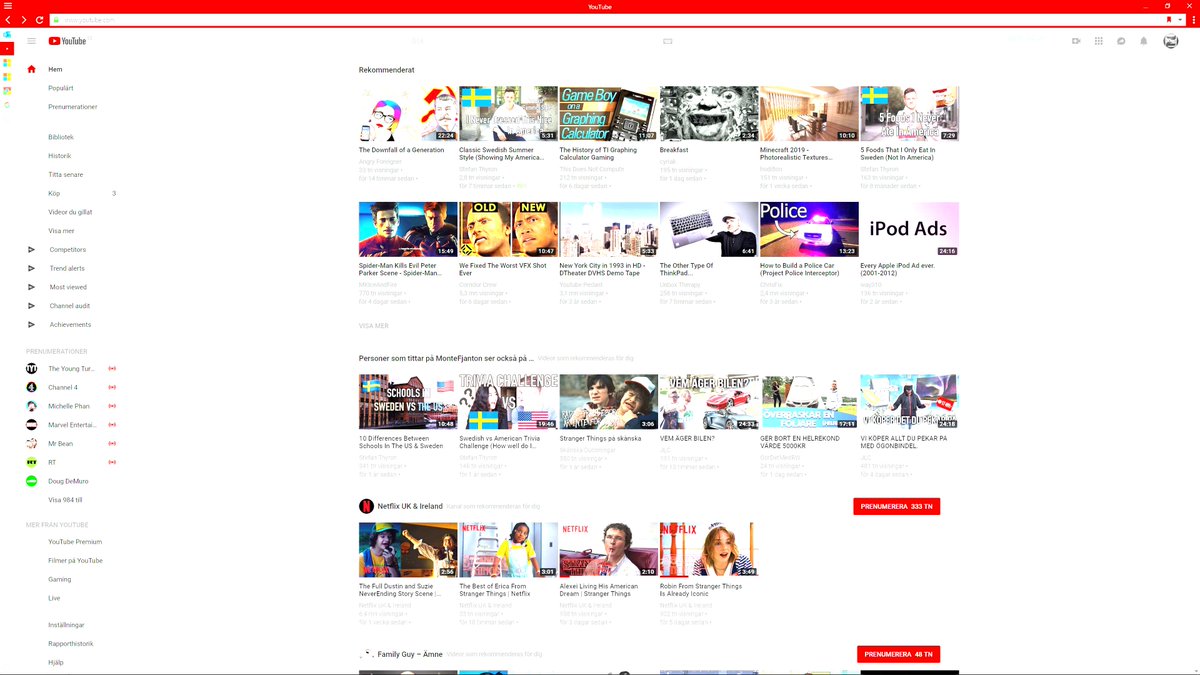Open the Channel 4 channel avatar
Viewport: 1200px width, 675px height.
coord(31,388)
